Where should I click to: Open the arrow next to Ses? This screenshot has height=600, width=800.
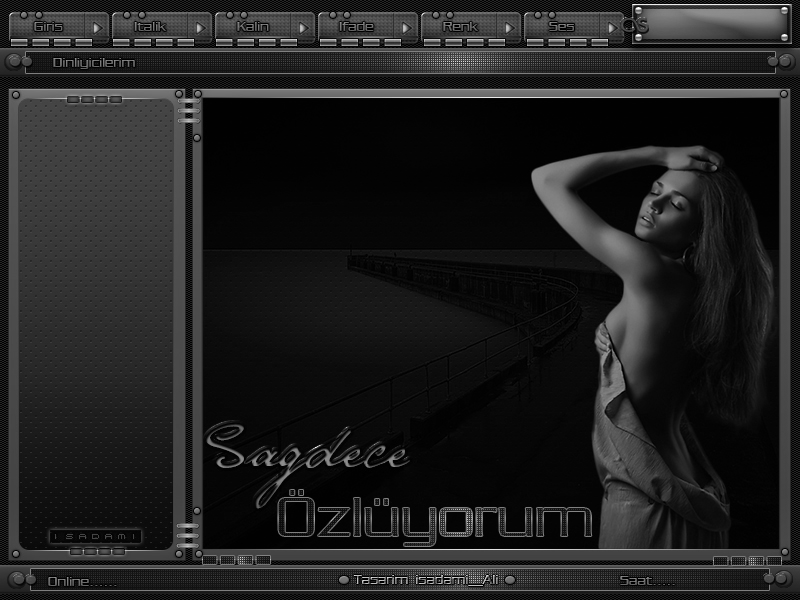tap(612, 28)
